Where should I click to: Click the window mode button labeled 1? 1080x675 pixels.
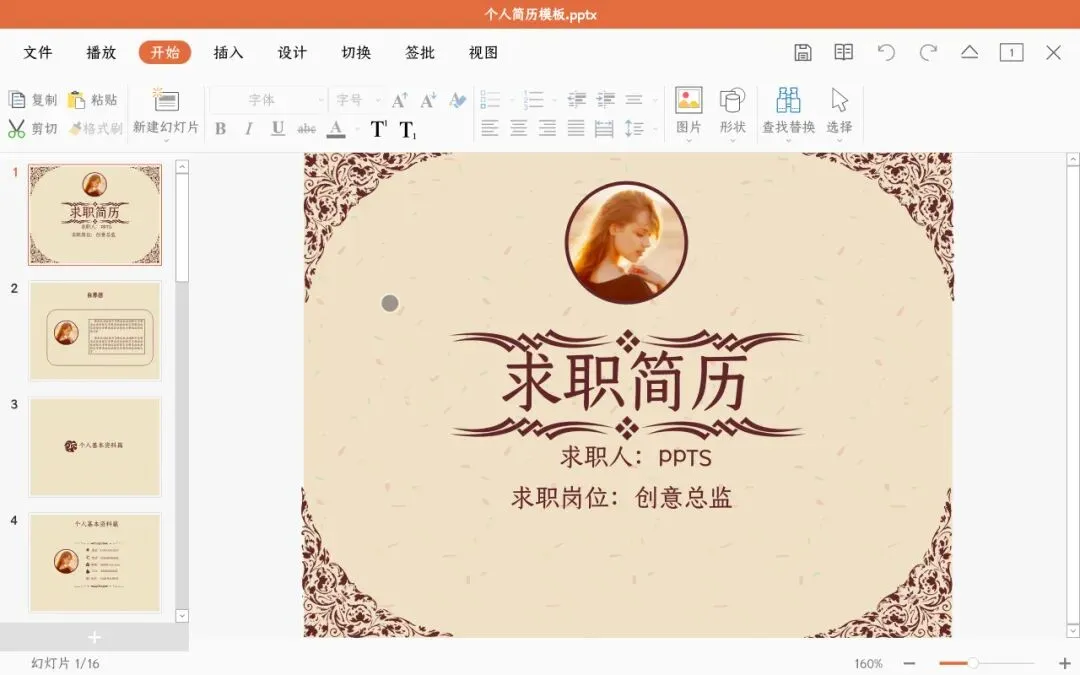(1011, 52)
